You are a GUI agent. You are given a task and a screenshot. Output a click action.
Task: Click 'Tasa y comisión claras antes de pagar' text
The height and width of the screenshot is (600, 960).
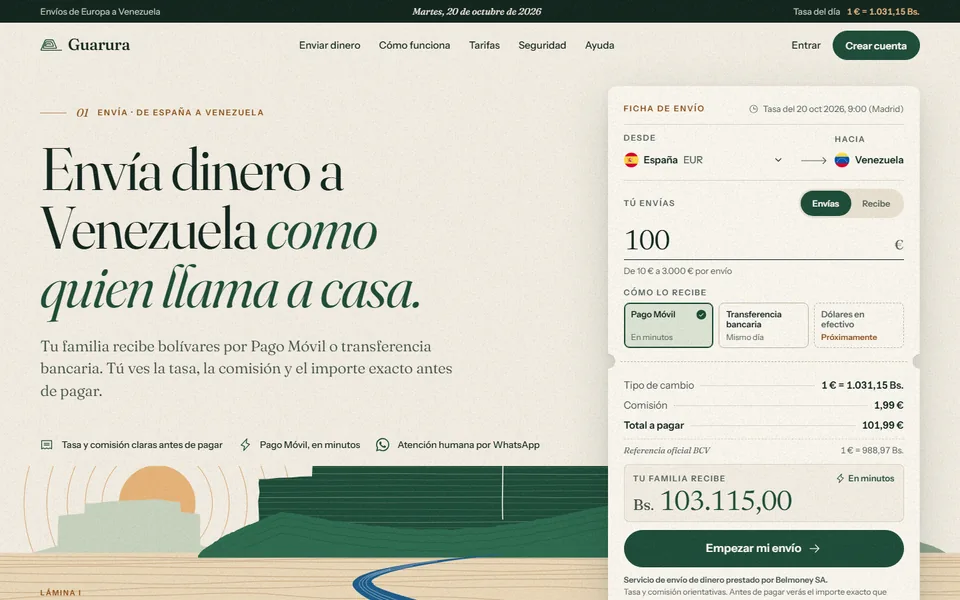click(142, 444)
